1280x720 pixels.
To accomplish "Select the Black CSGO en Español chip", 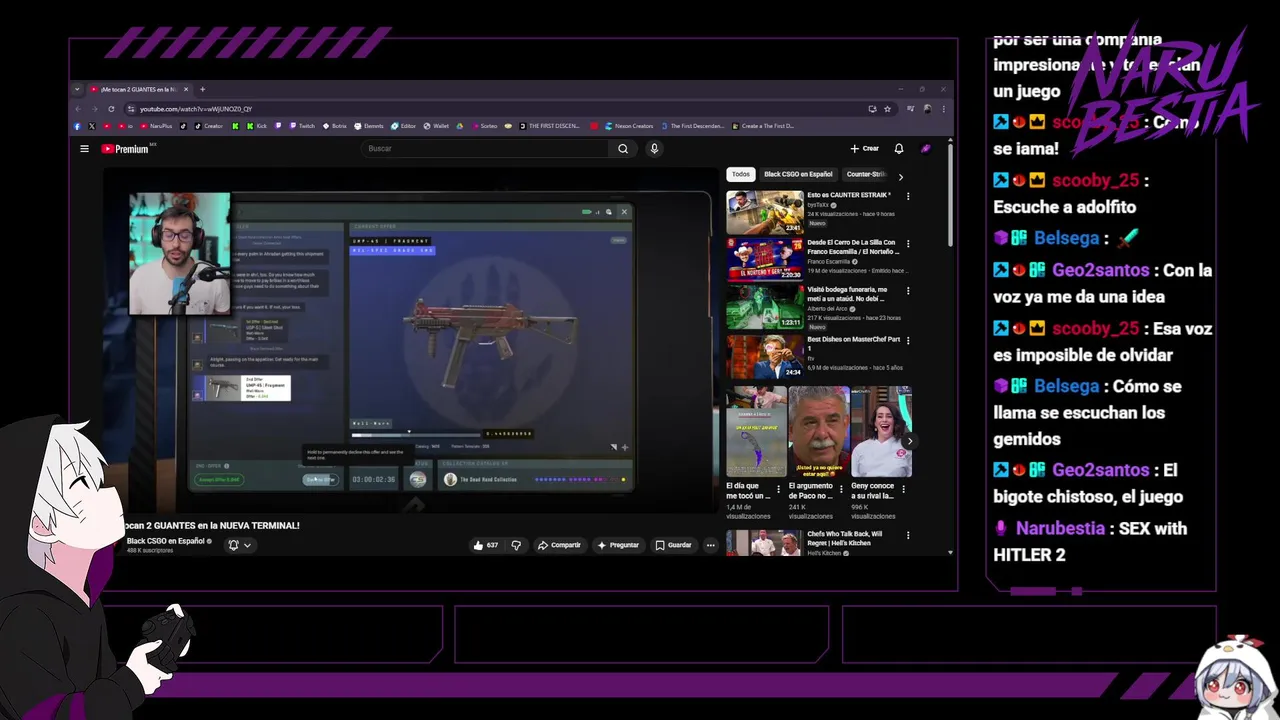I will point(798,174).
